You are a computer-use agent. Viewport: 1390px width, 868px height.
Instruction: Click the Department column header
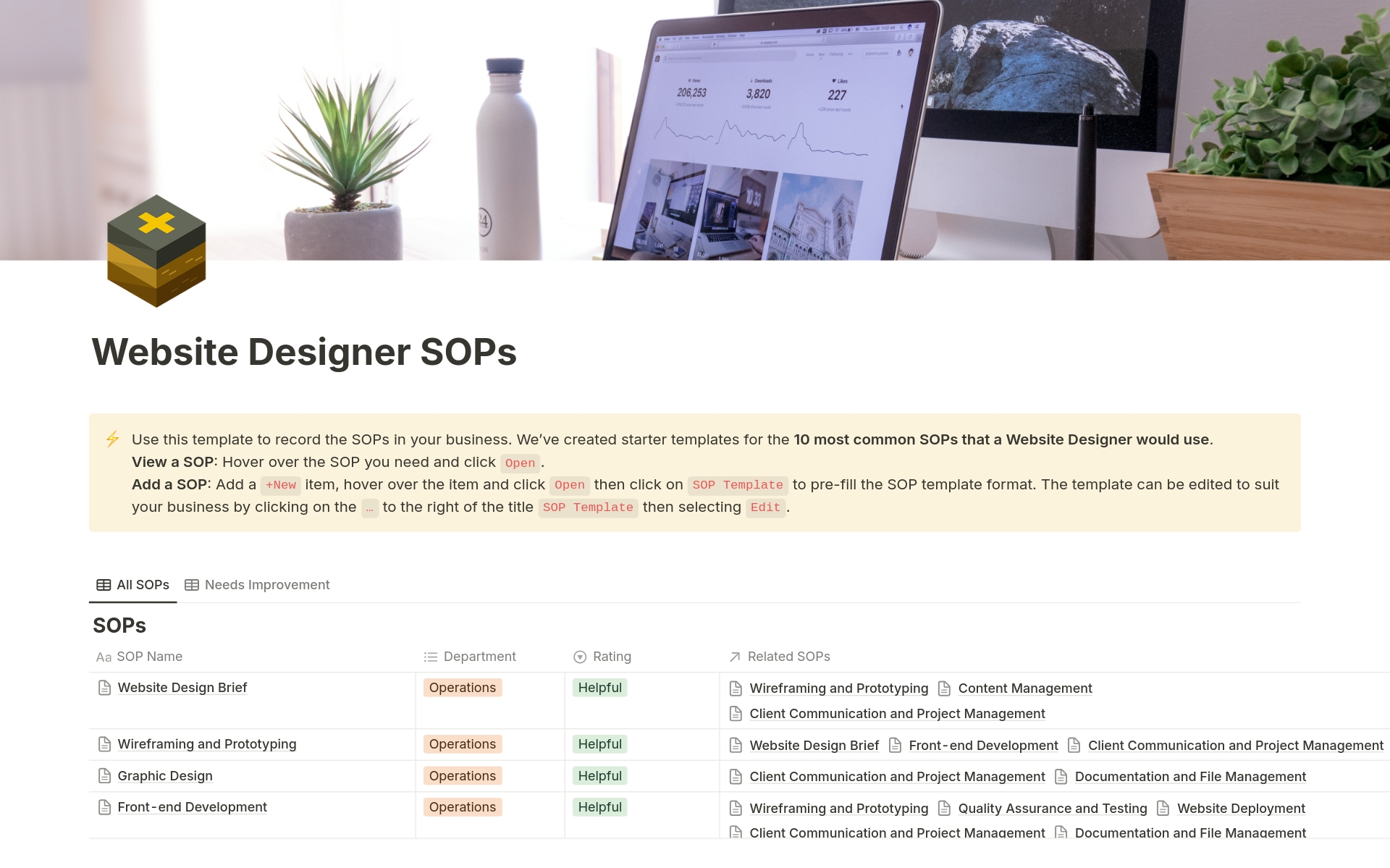[x=479, y=657]
